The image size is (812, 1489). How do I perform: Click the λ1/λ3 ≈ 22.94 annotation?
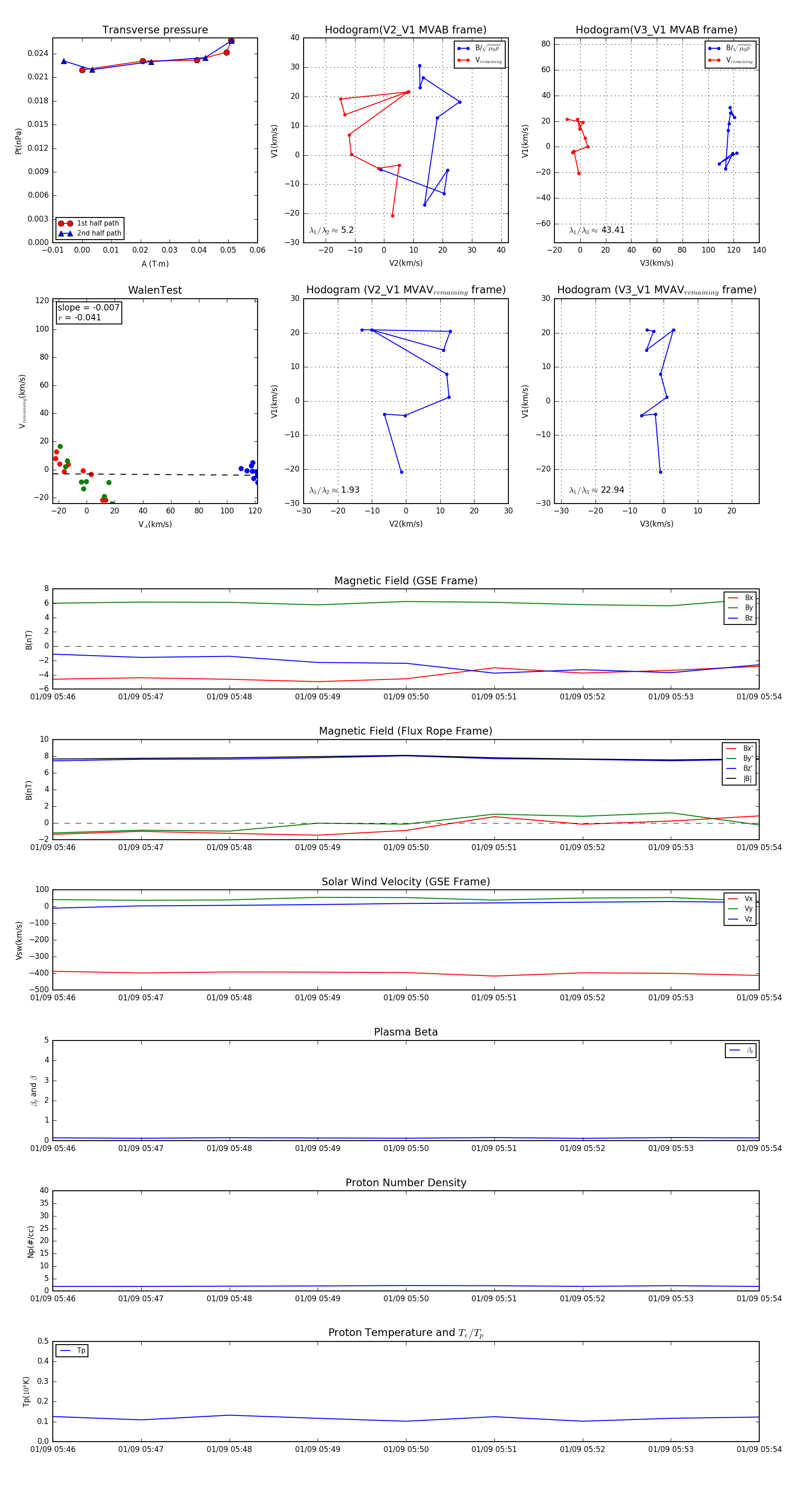click(x=596, y=490)
